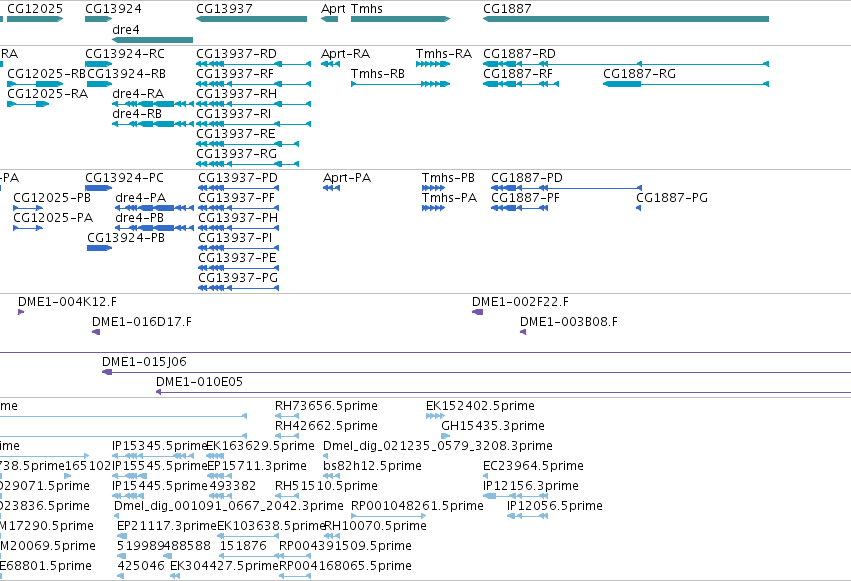Image resolution: width=851 pixels, height=581 pixels.
Task: Click the dre4-PB protein label
Action: pyautogui.click(x=139, y=218)
